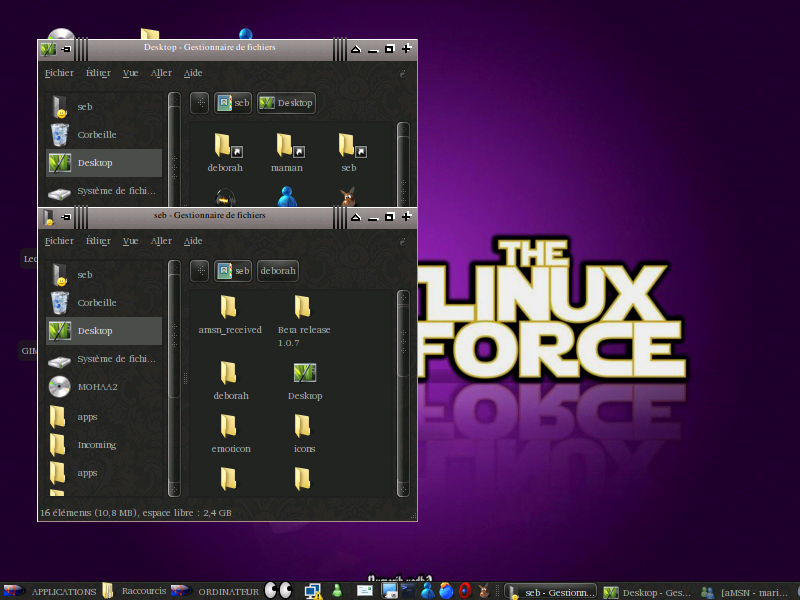Open Vue menu in seb window
The height and width of the screenshot is (600, 800).
click(x=131, y=241)
